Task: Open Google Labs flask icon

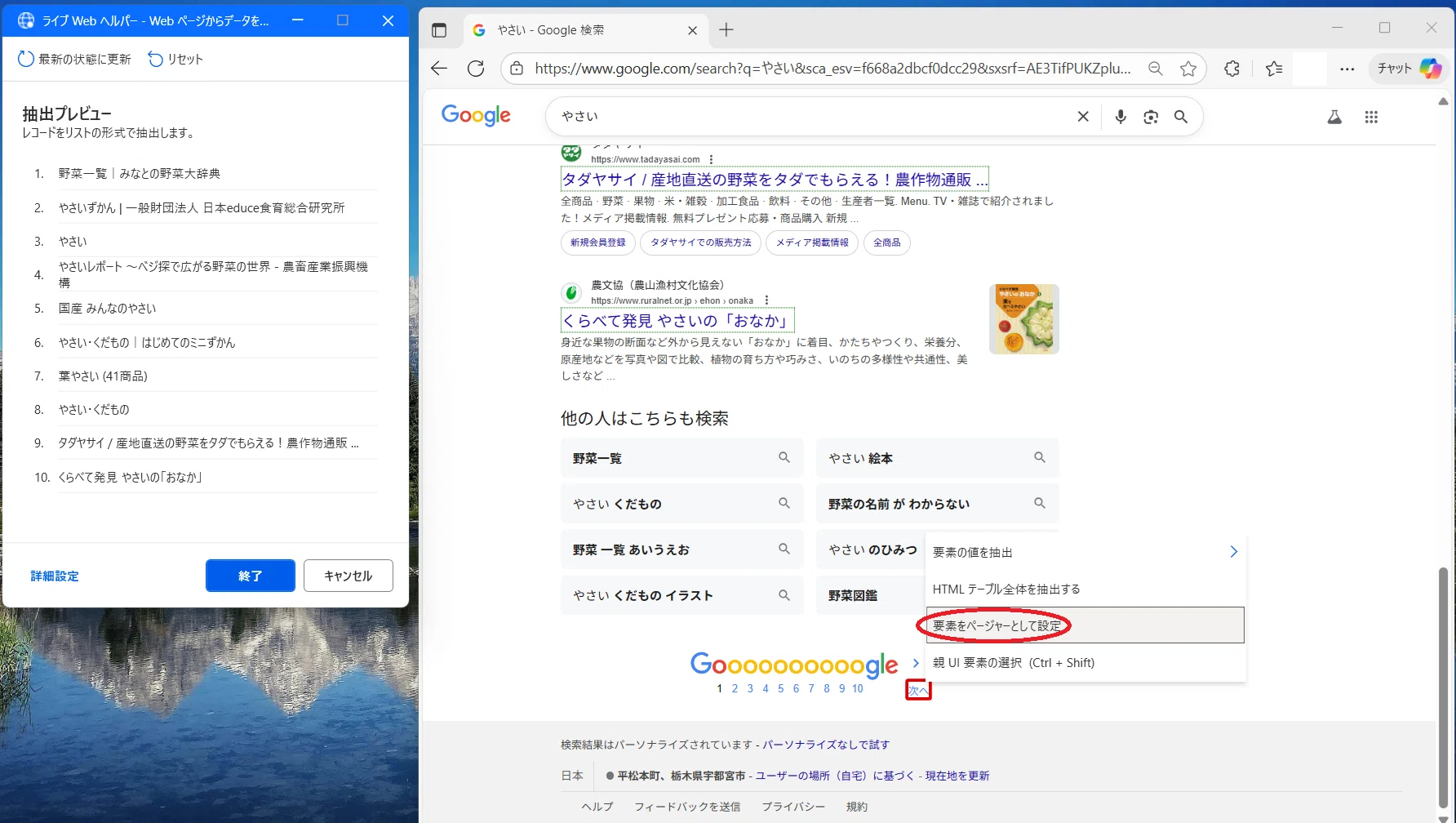Action: [x=1334, y=117]
